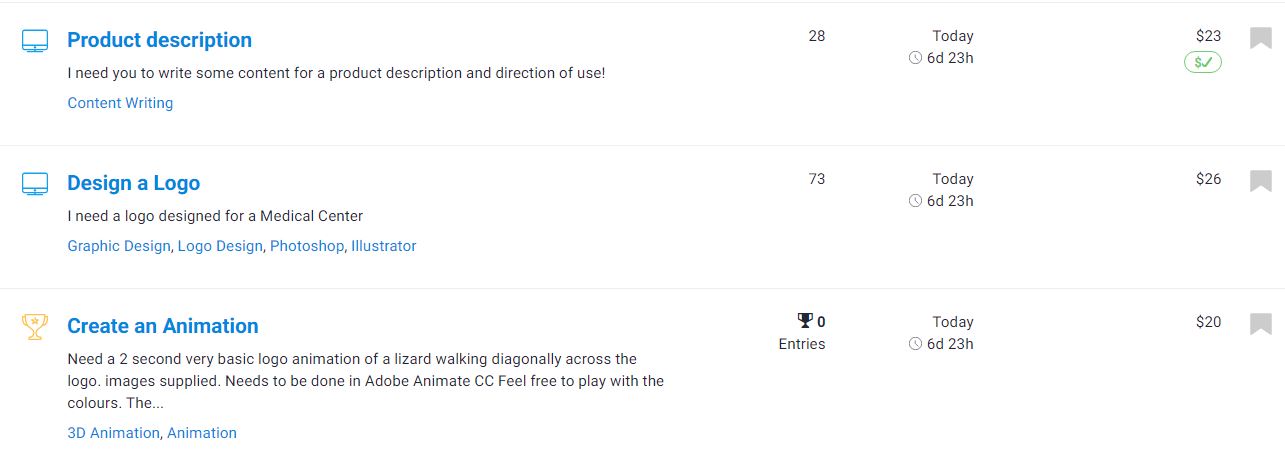The width and height of the screenshot is (1285, 453).
Task: Open the Product description project title
Action: tap(159, 40)
